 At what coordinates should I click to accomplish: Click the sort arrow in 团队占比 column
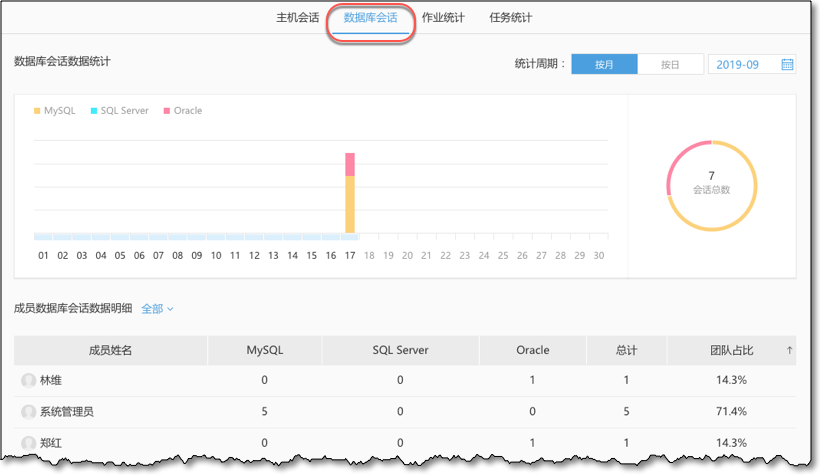(789, 350)
